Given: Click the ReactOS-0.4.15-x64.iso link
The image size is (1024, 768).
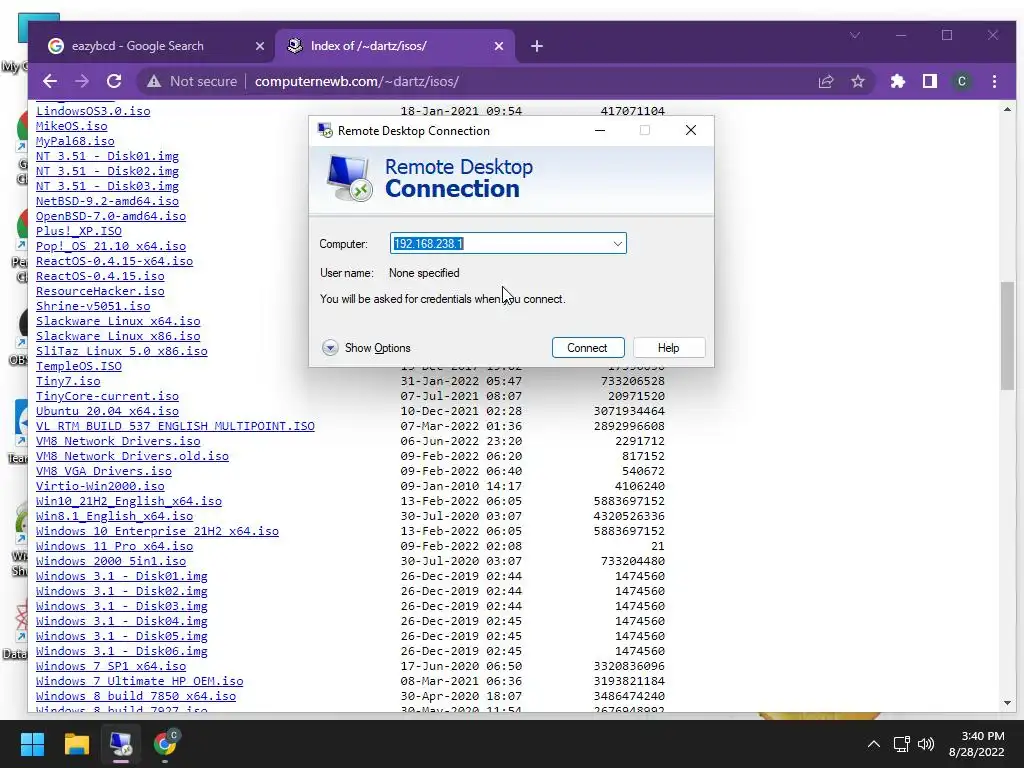Looking at the screenshot, I should point(114,261).
